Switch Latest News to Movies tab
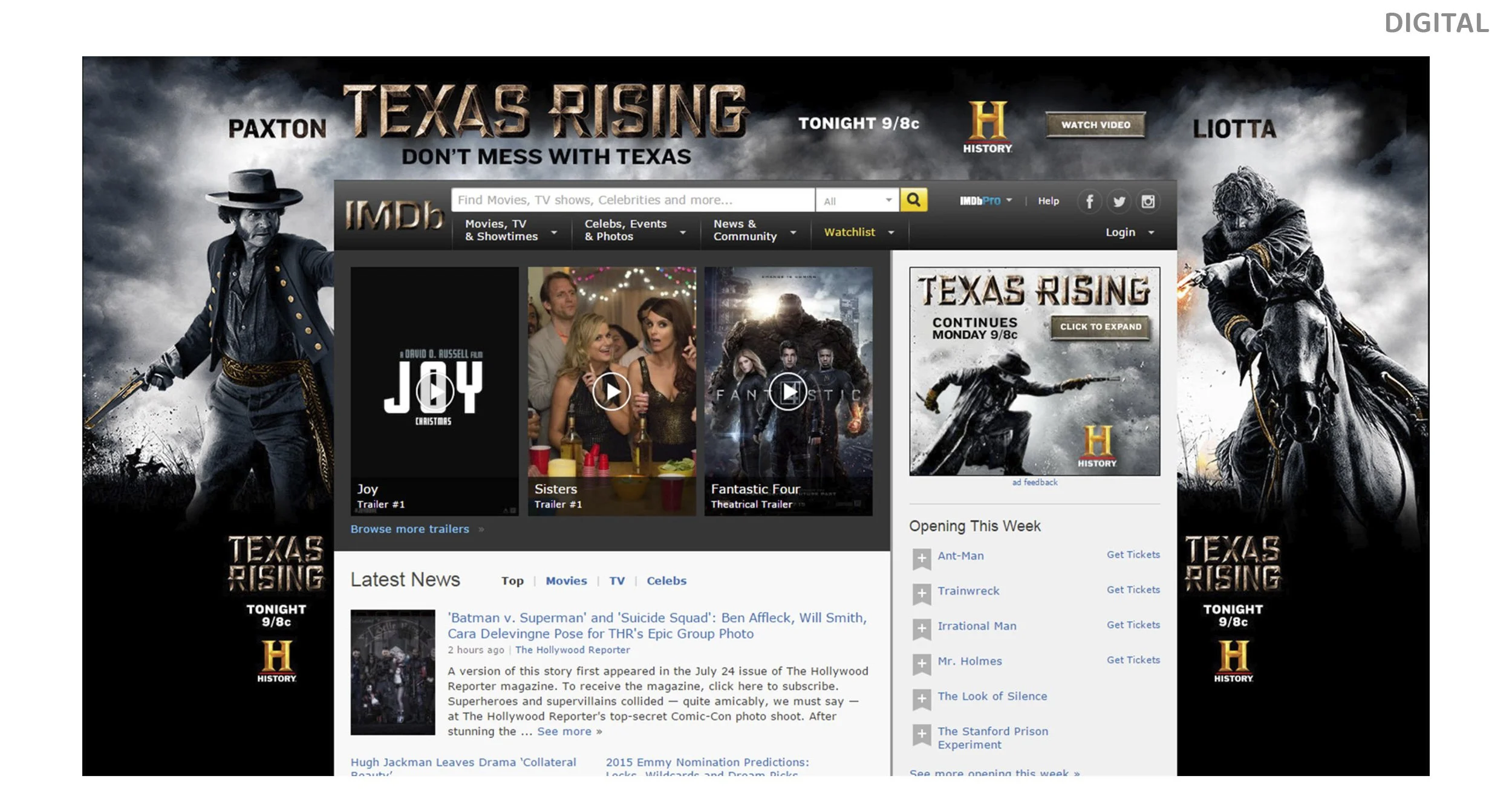 [x=566, y=581]
